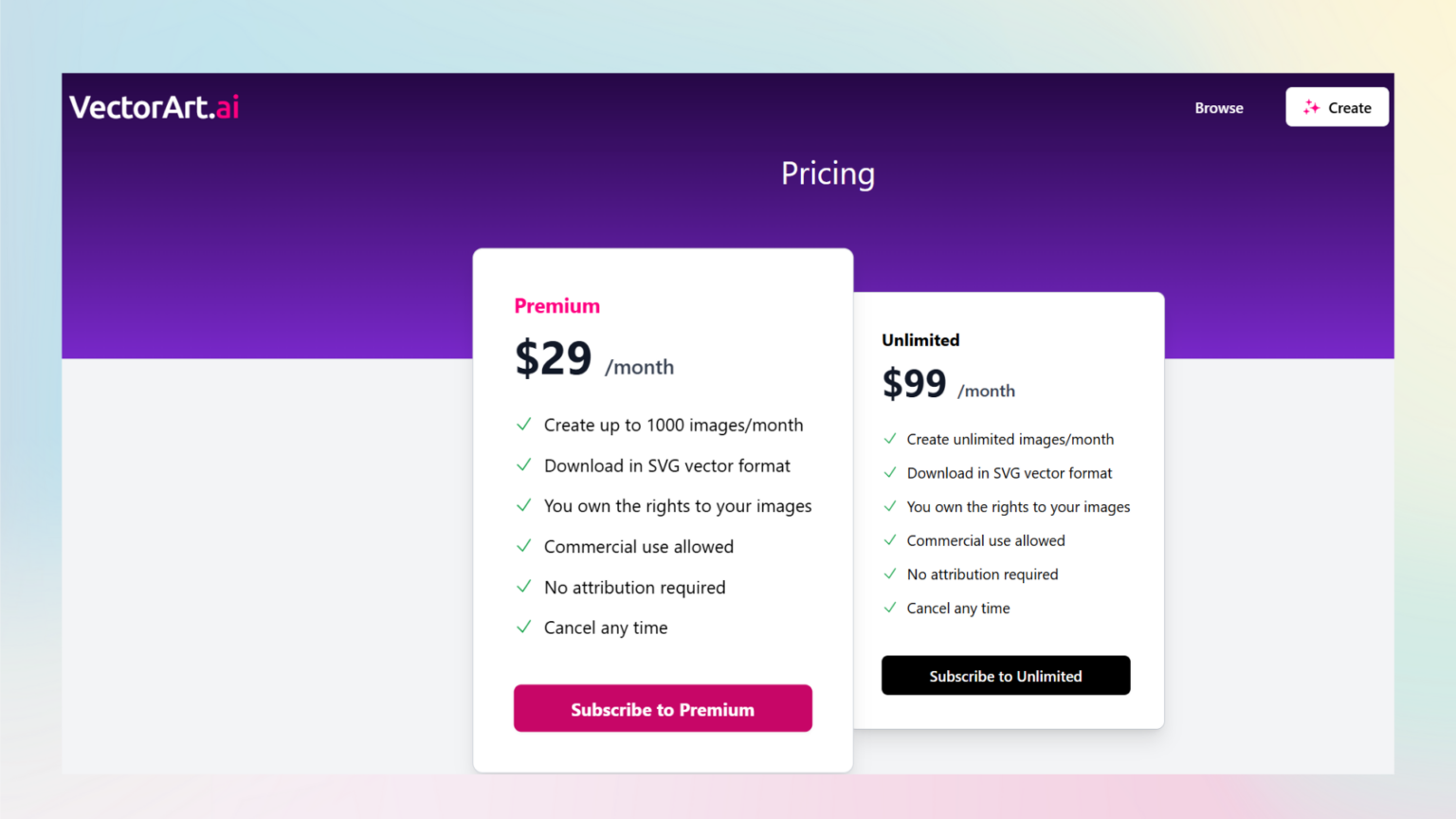
Task: Select the pink Premium plan title
Action: point(557,306)
